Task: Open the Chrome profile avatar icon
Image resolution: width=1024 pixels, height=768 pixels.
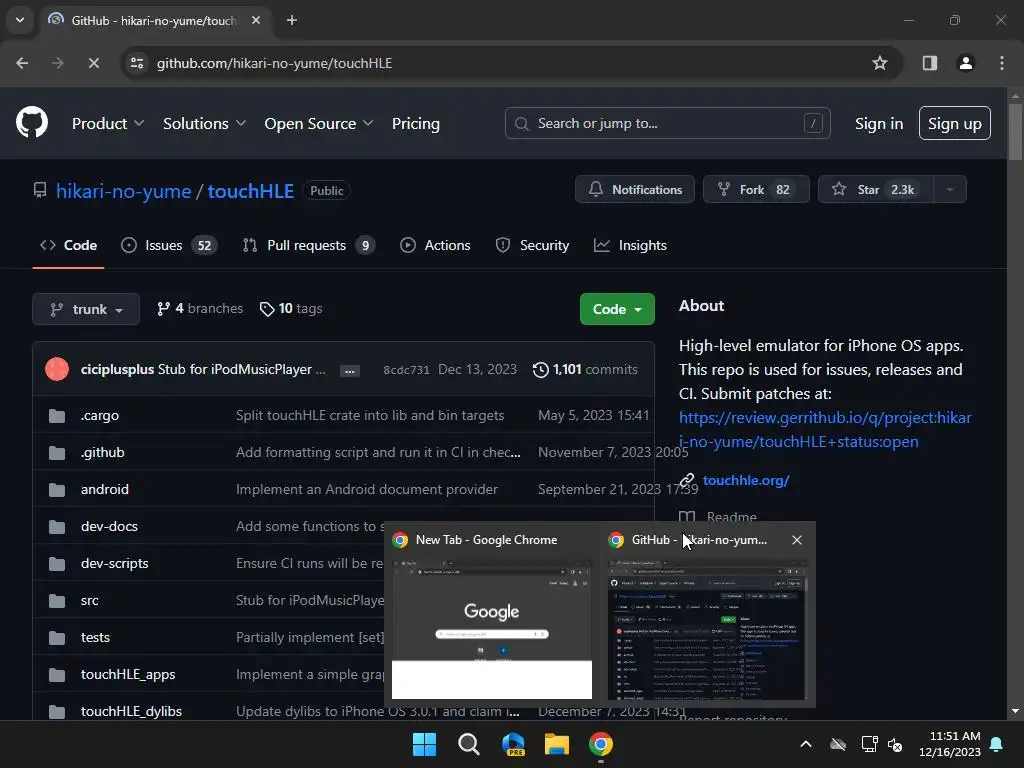Action: (x=965, y=63)
